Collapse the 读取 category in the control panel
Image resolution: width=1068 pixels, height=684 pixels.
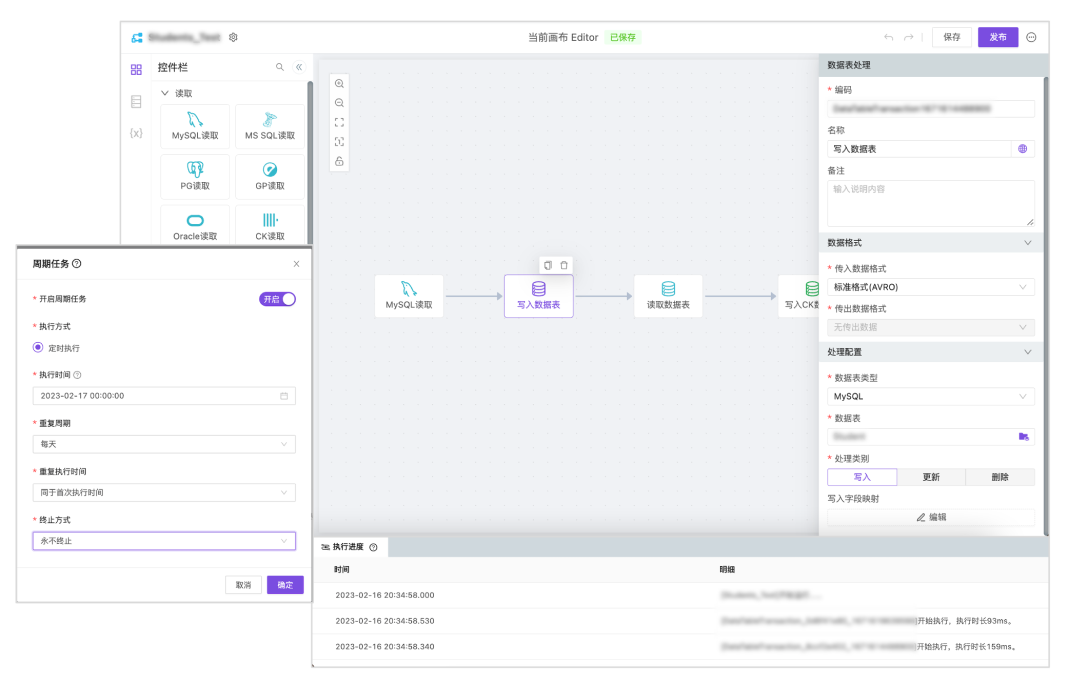point(166,93)
